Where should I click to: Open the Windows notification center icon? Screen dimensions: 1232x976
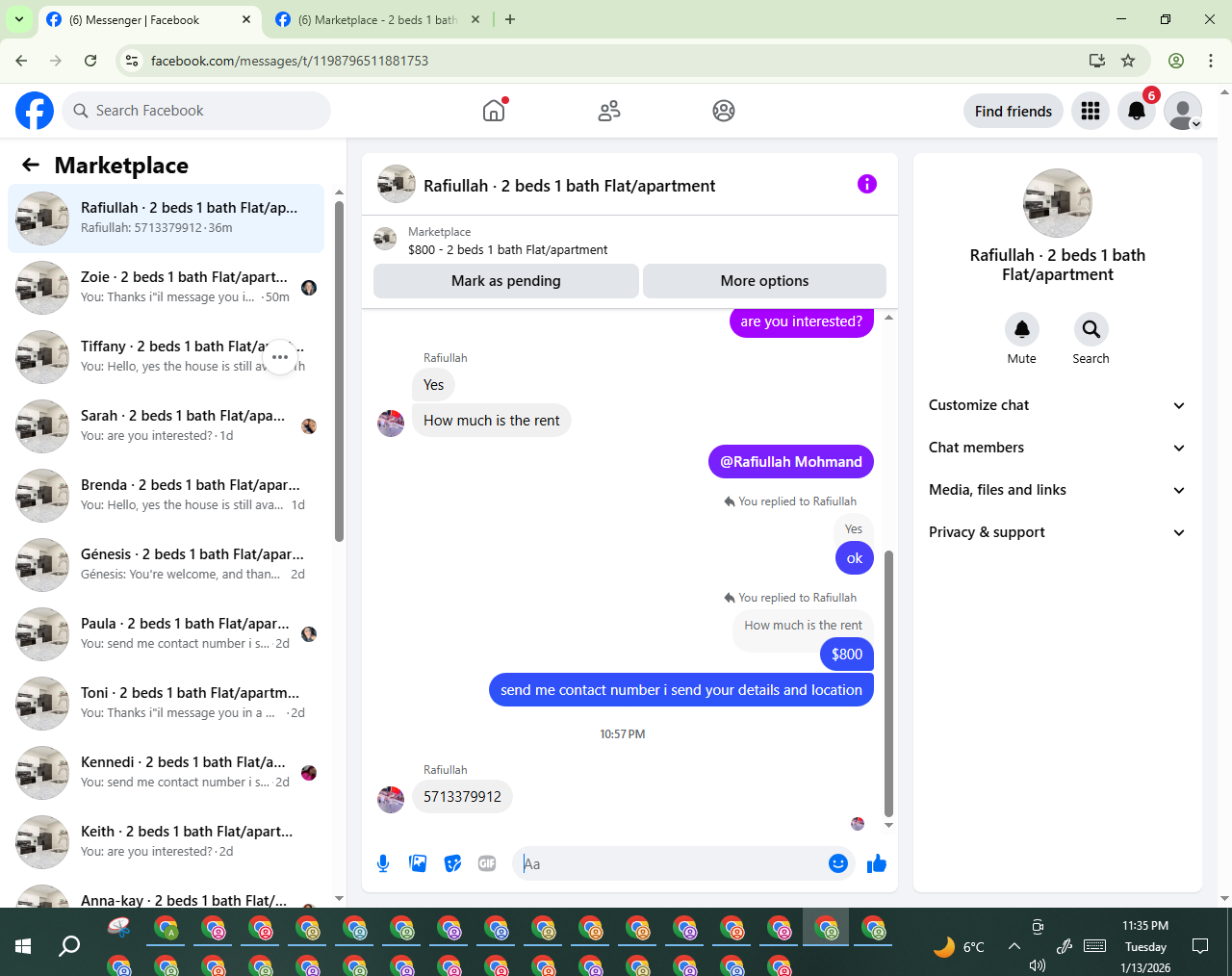coord(1200,946)
